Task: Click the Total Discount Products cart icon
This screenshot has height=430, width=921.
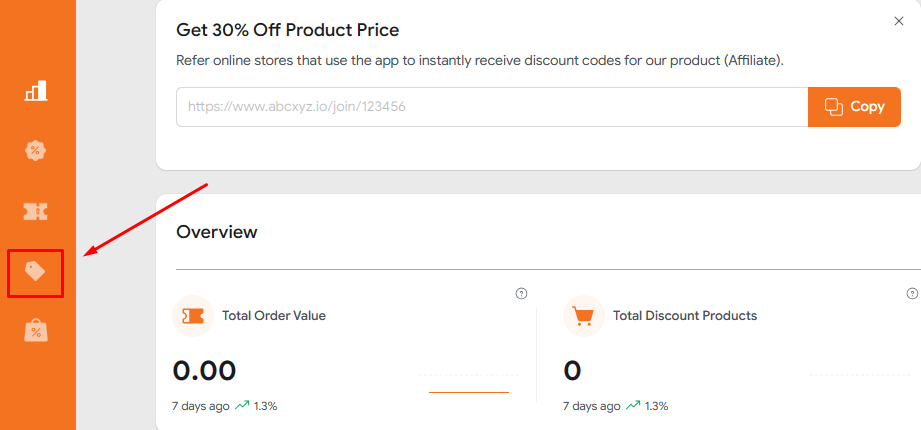Action: [x=584, y=316]
